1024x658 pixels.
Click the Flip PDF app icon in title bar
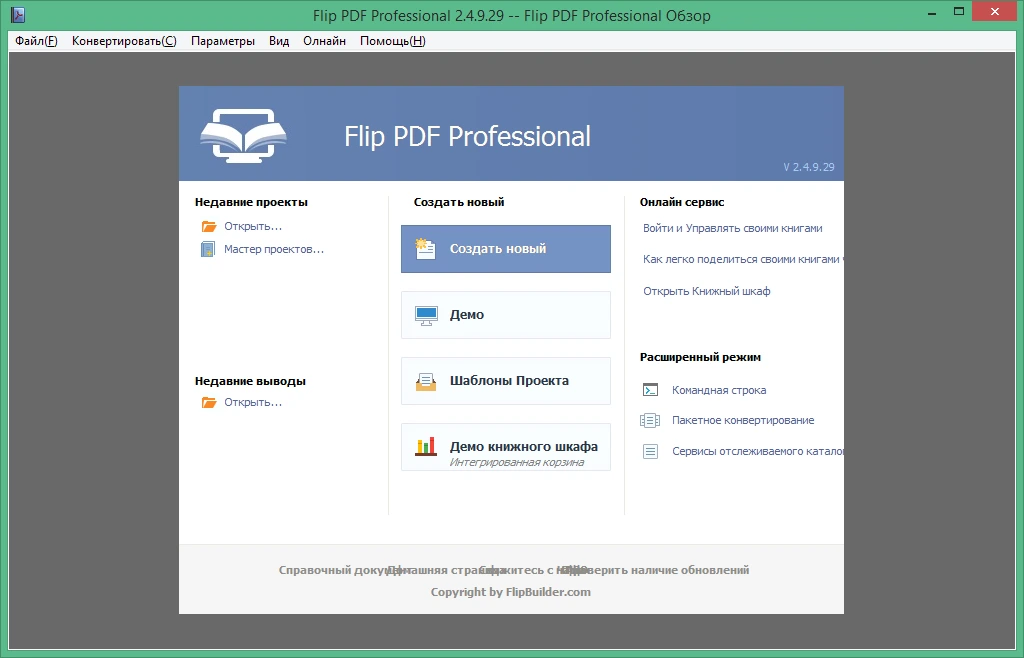point(18,14)
